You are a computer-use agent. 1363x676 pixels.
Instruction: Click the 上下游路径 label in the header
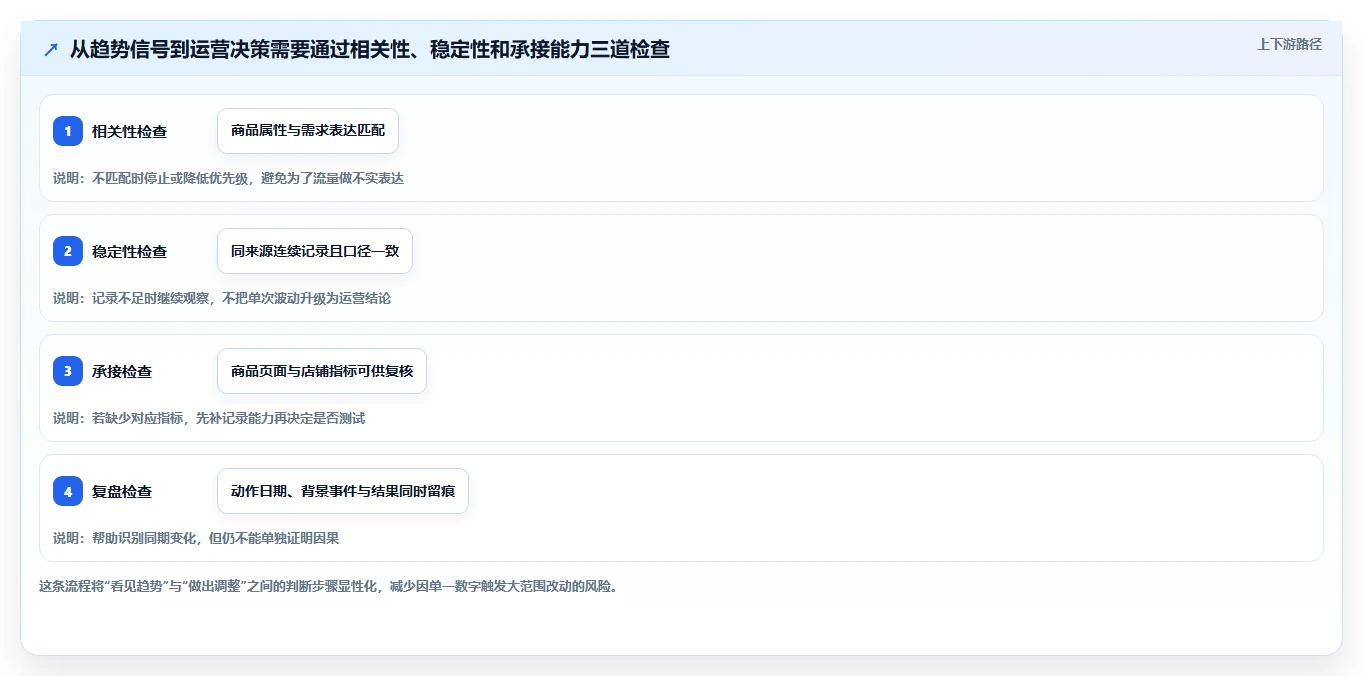point(1289,44)
